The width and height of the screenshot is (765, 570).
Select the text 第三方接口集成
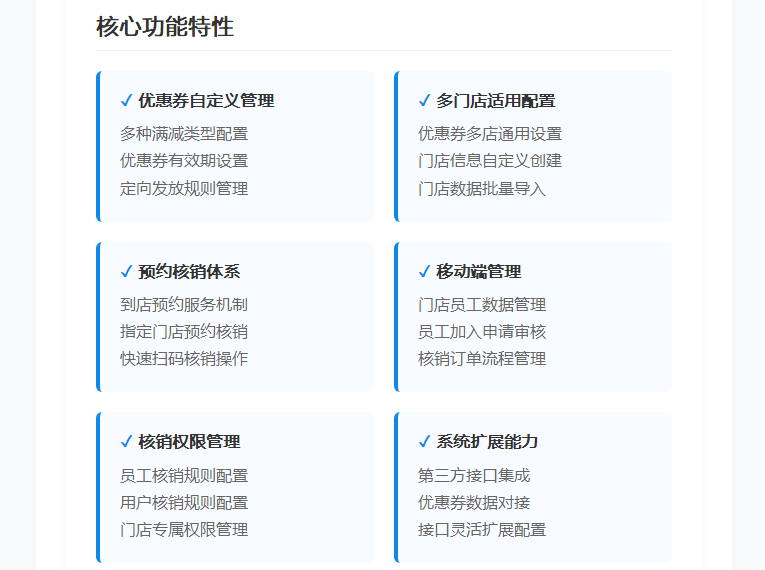[x=474, y=475]
